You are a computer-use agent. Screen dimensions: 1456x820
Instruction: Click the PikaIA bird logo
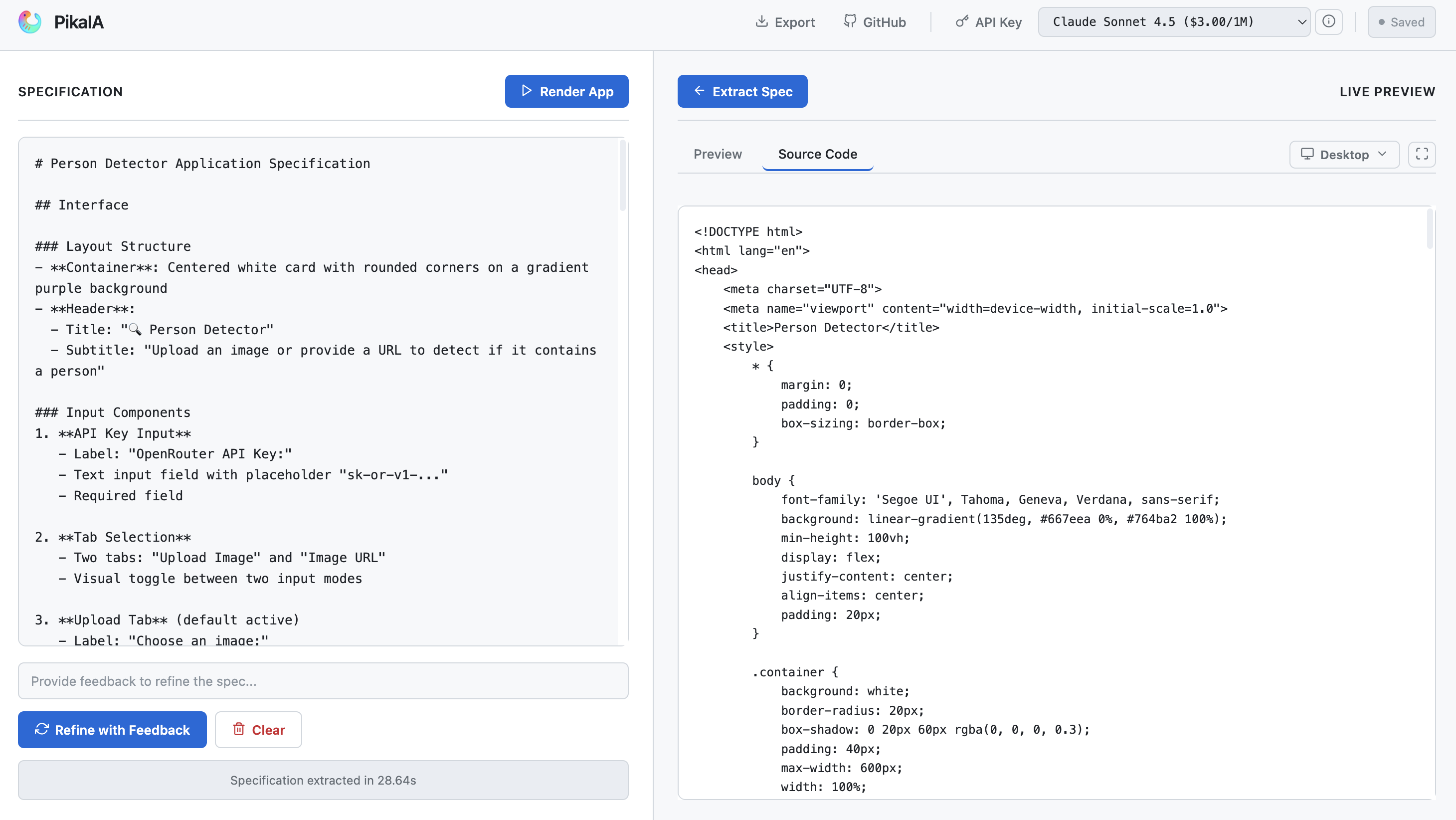coord(29,22)
